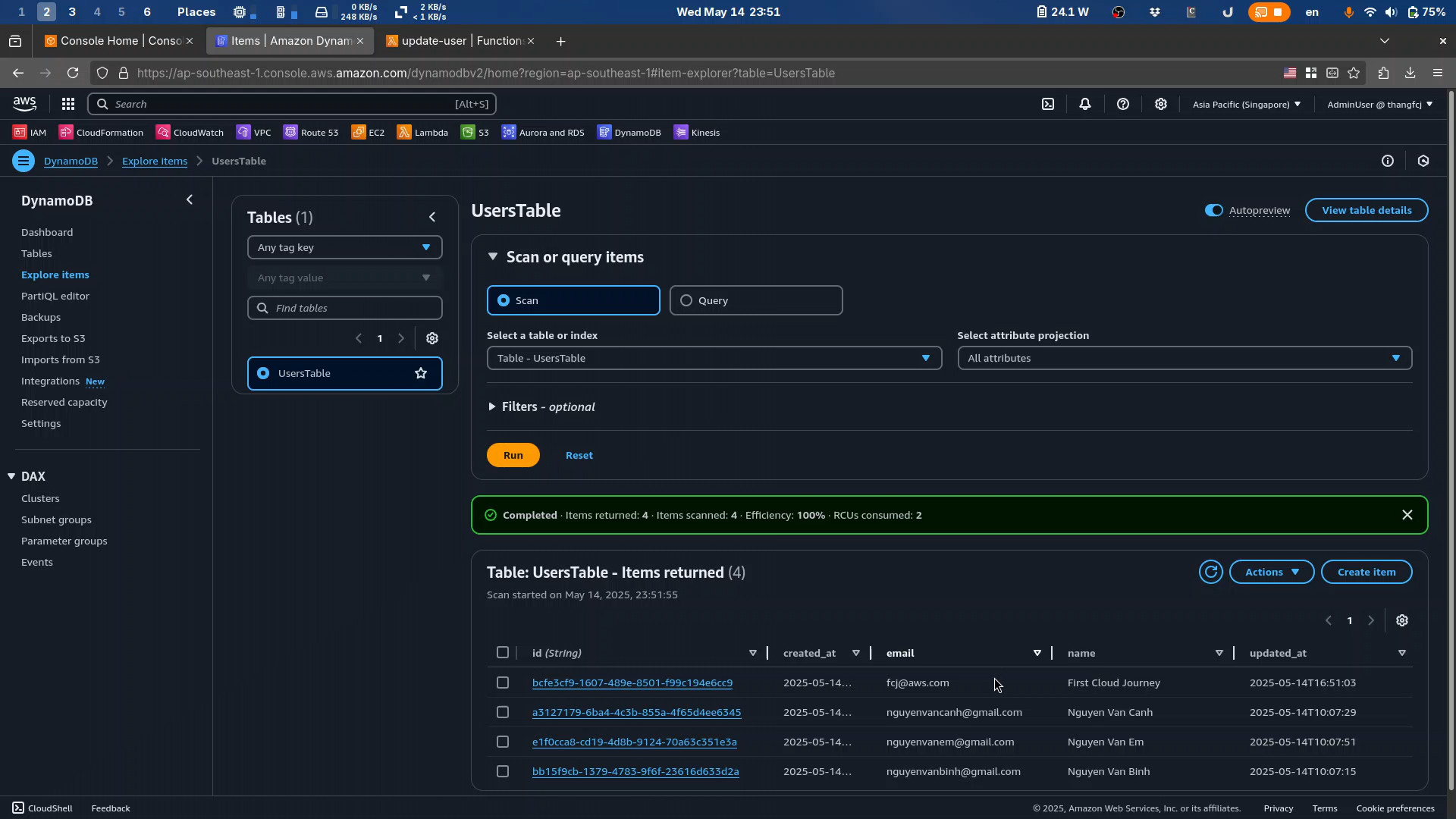Viewport: 1456px width, 819px height.
Task: Open Tables list preferences gear
Action: 432,339
